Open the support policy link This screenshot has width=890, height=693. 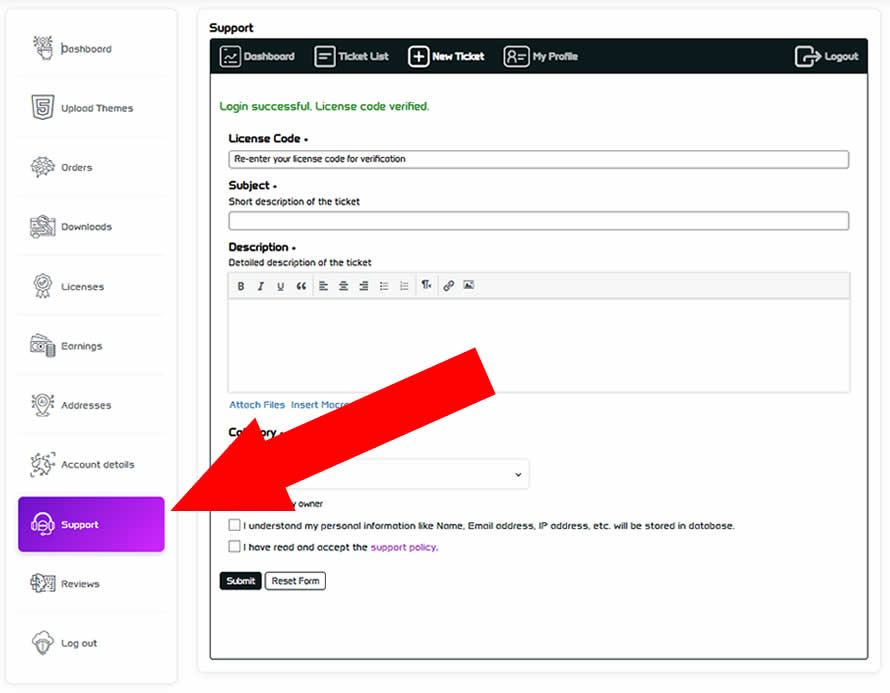click(403, 547)
